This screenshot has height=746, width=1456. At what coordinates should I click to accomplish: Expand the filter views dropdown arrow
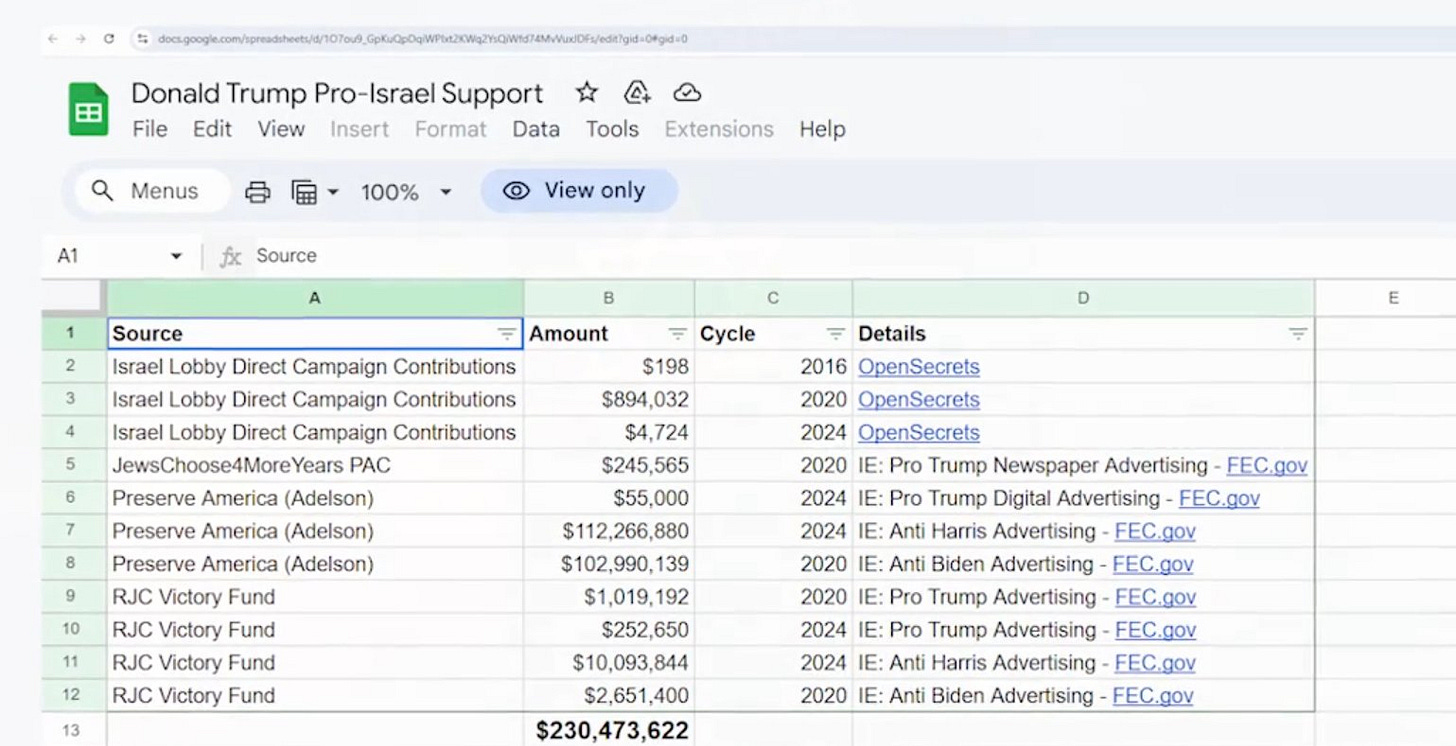(x=333, y=192)
